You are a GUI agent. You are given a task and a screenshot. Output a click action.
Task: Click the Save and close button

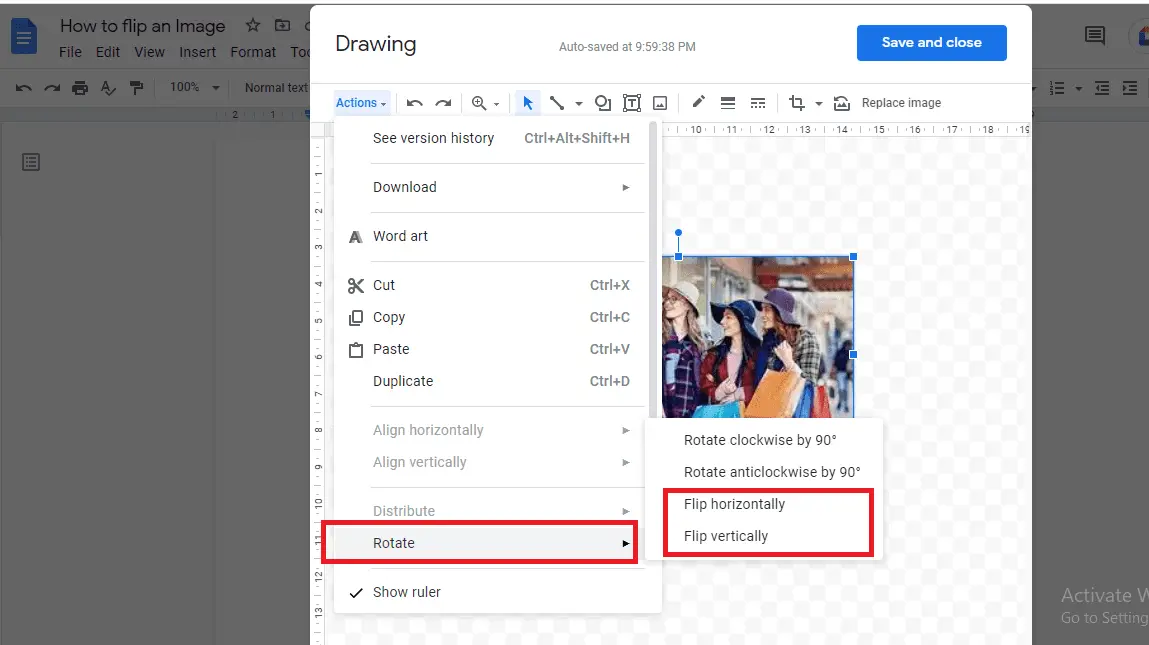931,42
